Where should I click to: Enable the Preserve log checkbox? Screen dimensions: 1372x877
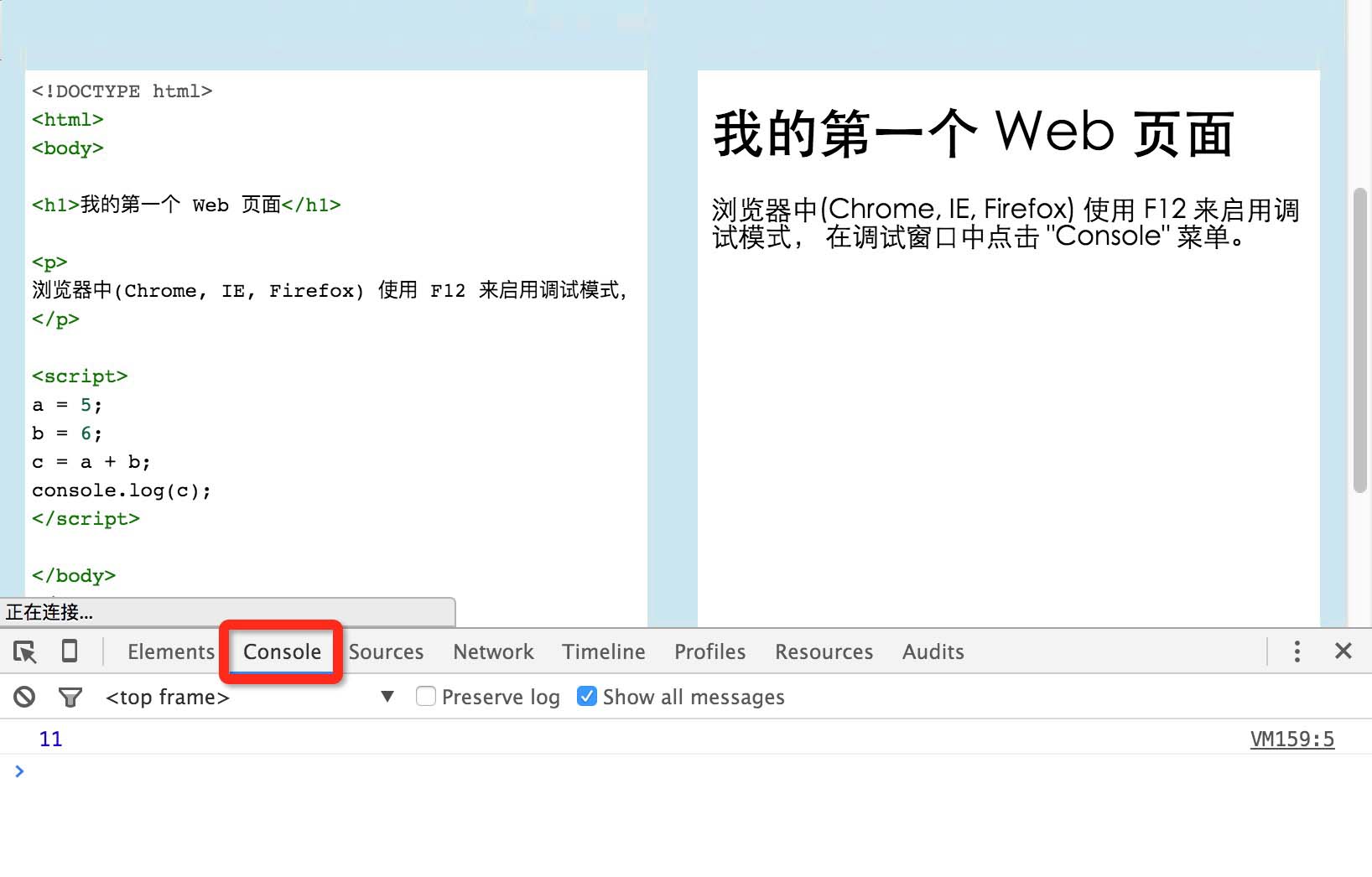[426, 696]
